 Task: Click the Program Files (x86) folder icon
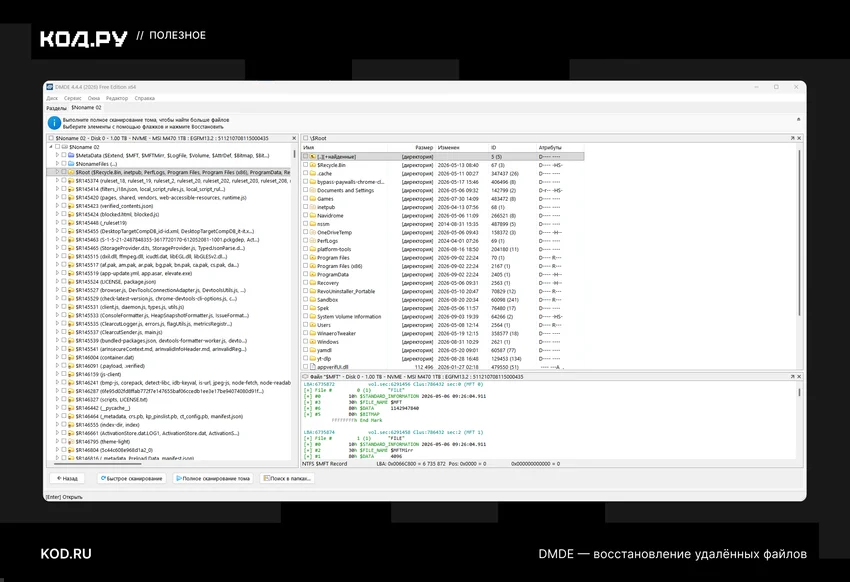tap(313, 266)
